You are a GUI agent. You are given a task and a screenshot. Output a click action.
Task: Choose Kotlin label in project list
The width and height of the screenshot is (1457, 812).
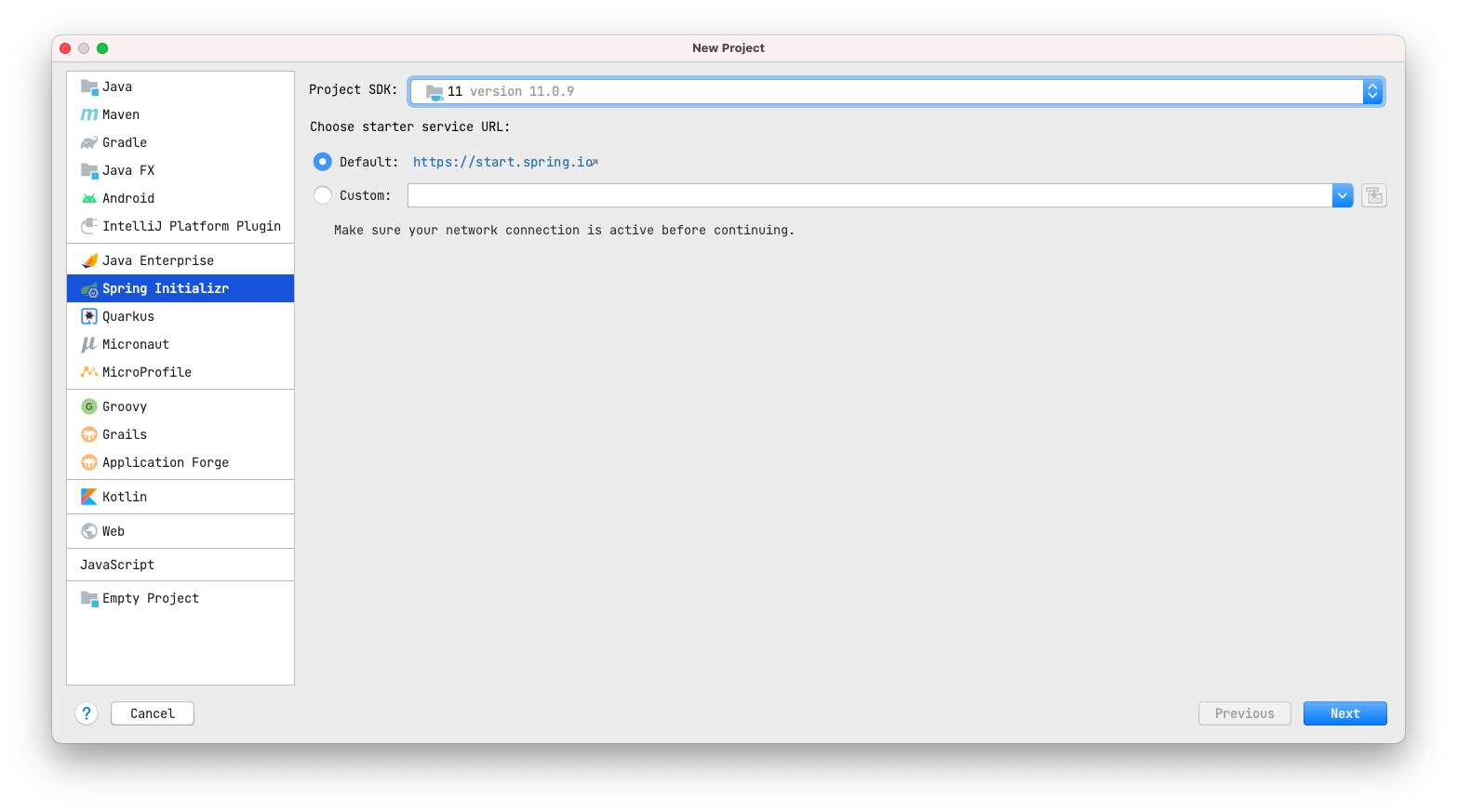coord(125,497)
